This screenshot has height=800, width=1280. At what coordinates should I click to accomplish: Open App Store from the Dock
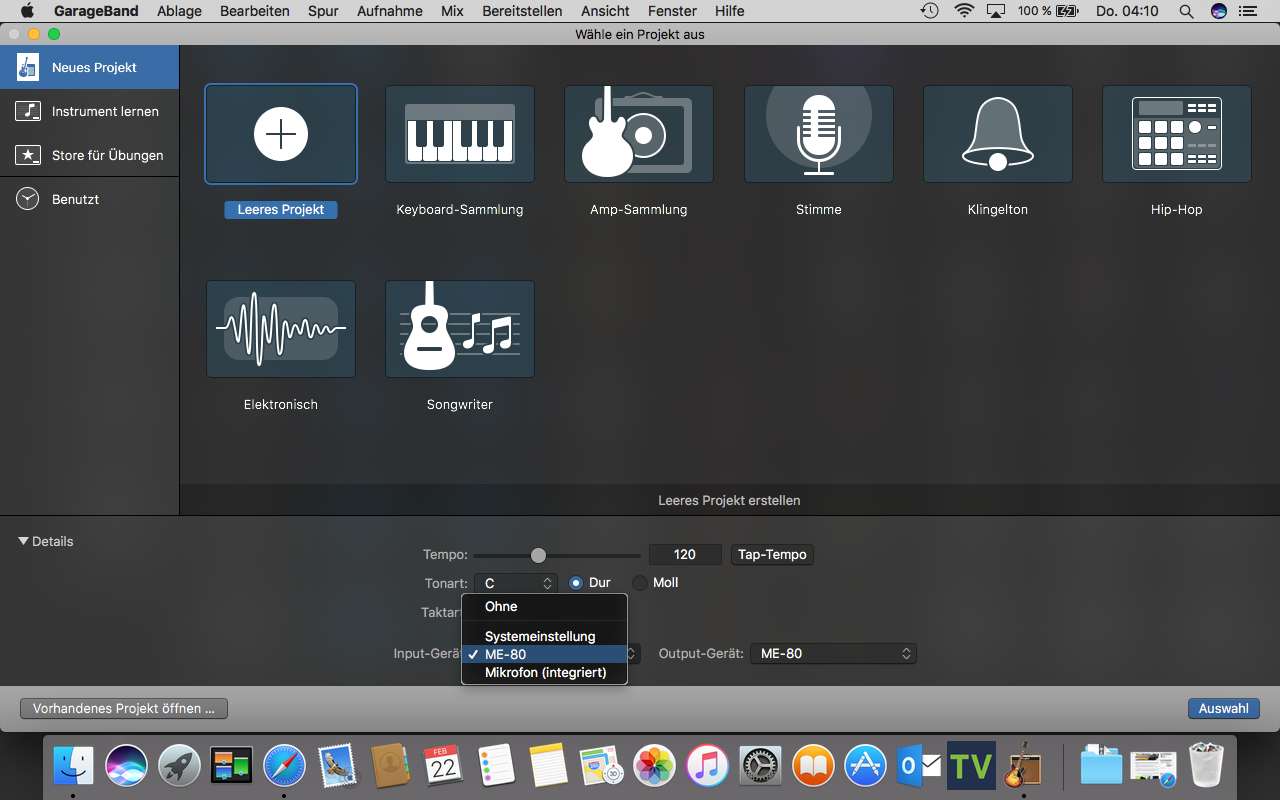point(865,766)
